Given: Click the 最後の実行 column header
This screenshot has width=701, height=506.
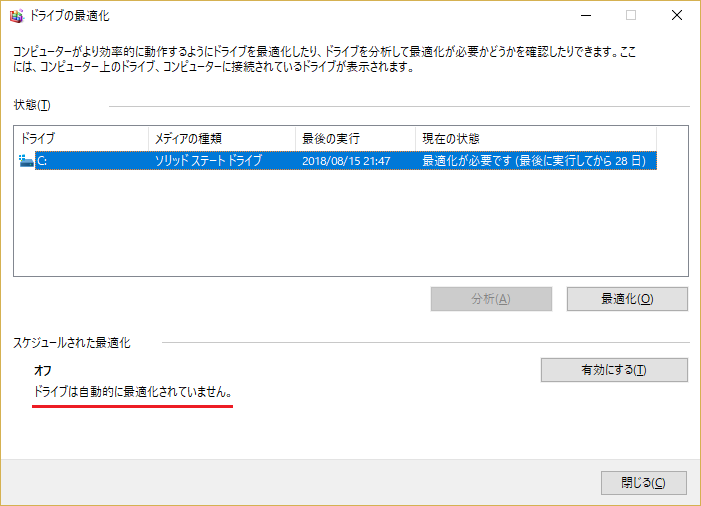Looking at the screenshot, I should pyautogui.click(x=355, y=138).
